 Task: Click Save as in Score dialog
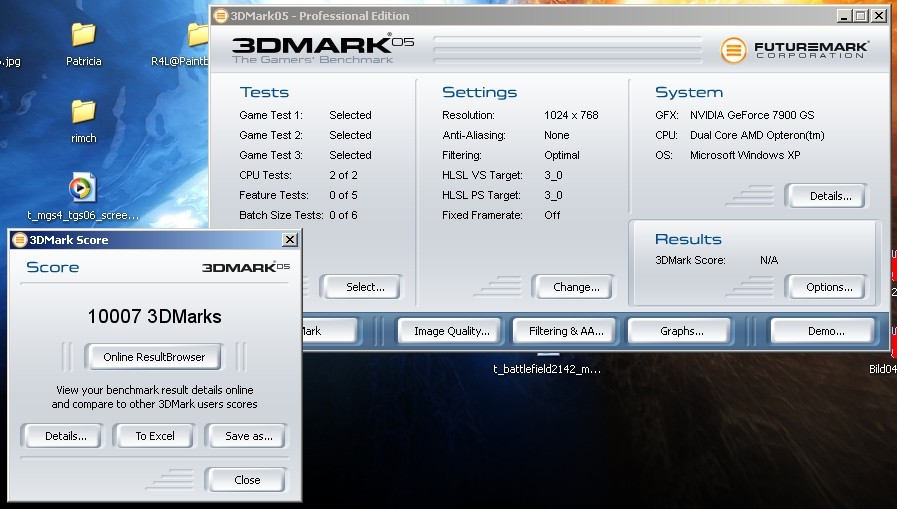pyautogui.click(x=248, y=436)
